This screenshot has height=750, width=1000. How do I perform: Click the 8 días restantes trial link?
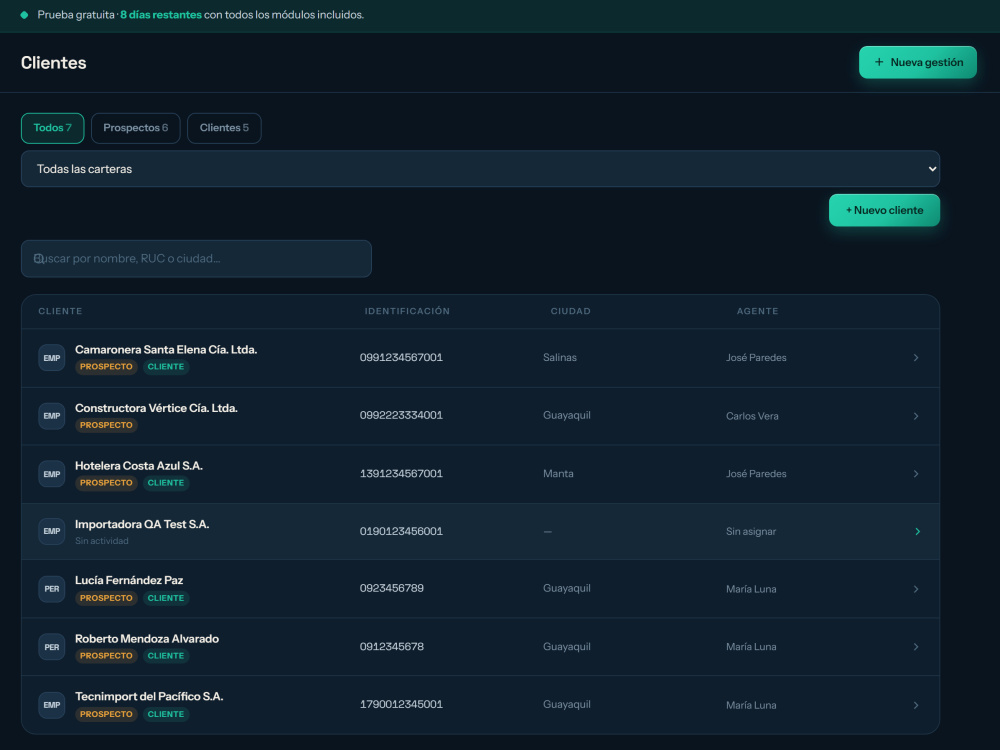coord(161,15)
